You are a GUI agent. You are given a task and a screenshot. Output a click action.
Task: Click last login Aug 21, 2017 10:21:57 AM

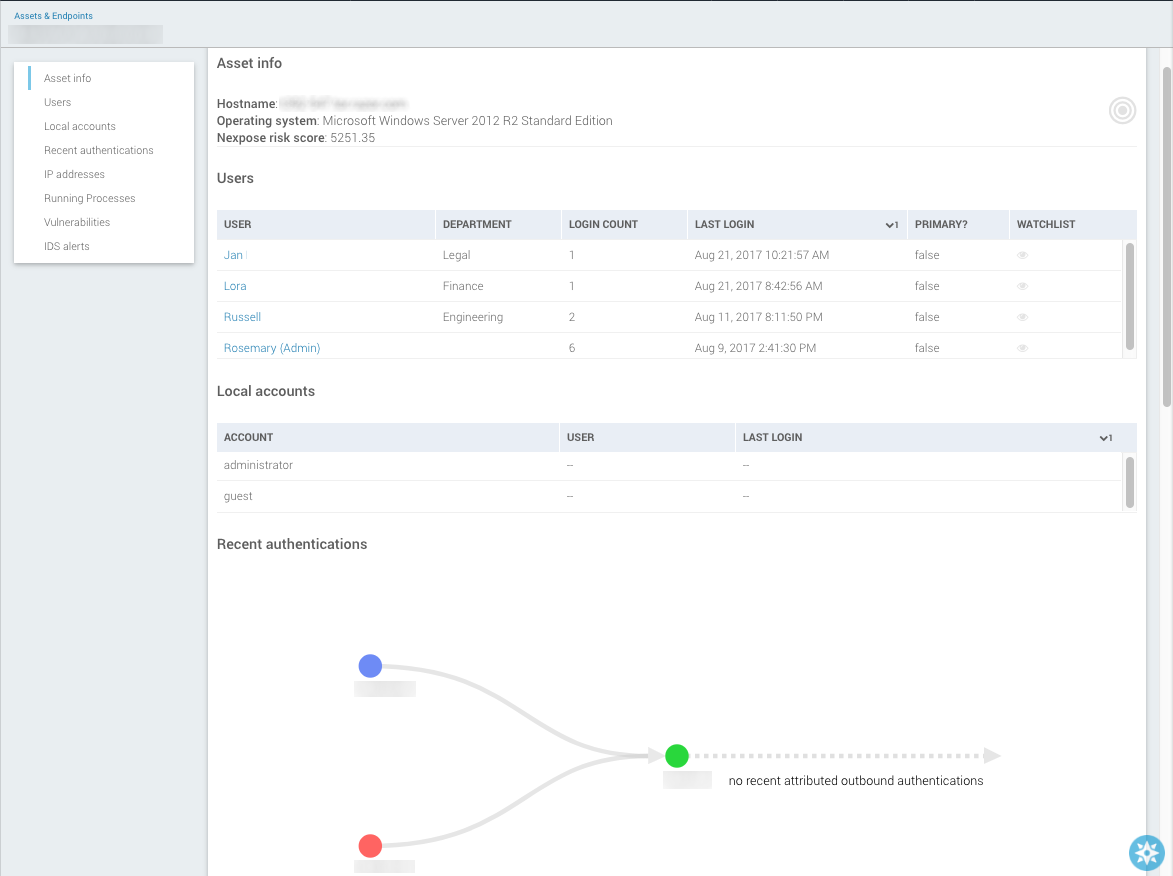[x=762, y=255]
